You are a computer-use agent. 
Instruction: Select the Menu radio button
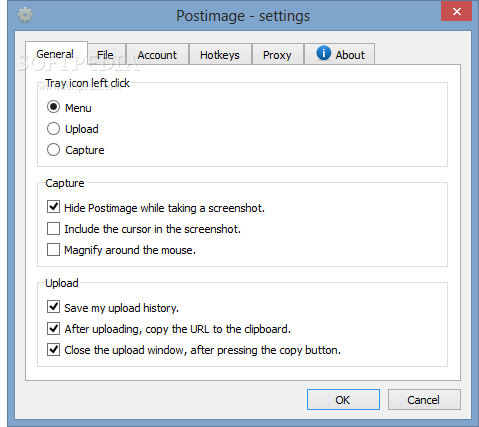(x=53, y=107)
